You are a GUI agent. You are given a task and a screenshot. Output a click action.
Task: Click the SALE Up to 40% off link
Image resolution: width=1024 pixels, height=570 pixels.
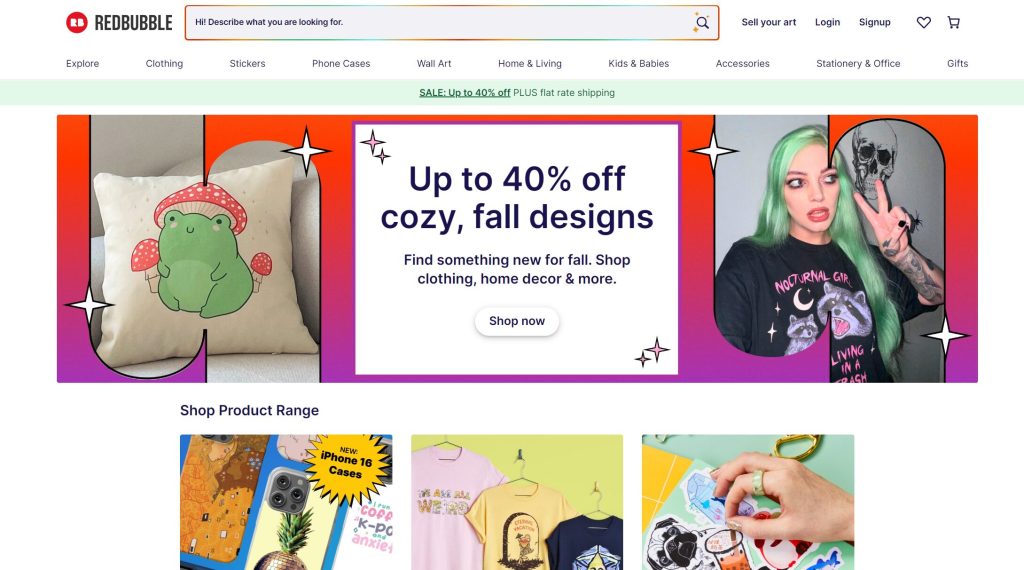coord(464,93)
